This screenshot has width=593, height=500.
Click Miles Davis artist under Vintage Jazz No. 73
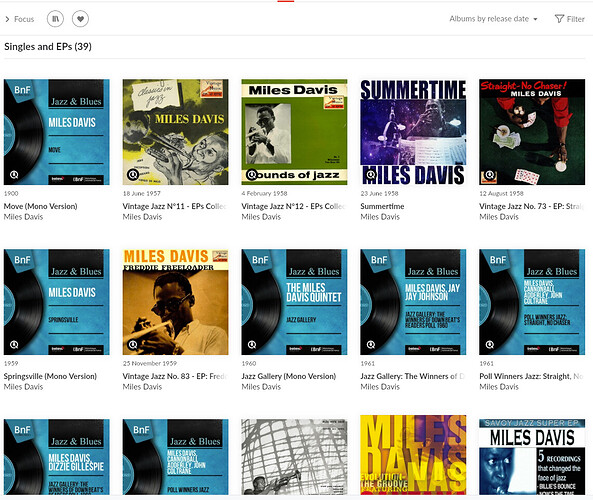point(499,217)
